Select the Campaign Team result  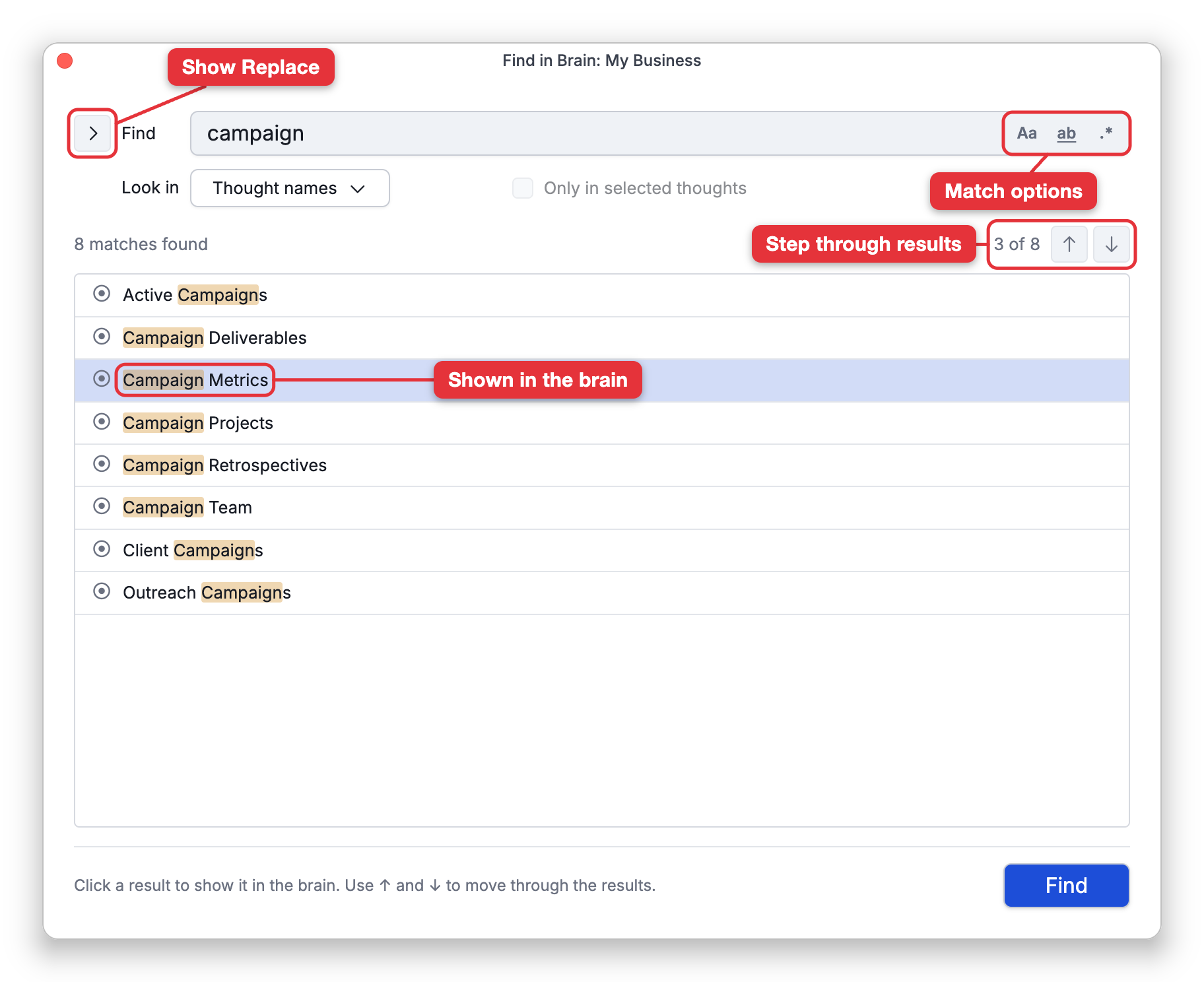pyautogui.click(x=602, y=507)
